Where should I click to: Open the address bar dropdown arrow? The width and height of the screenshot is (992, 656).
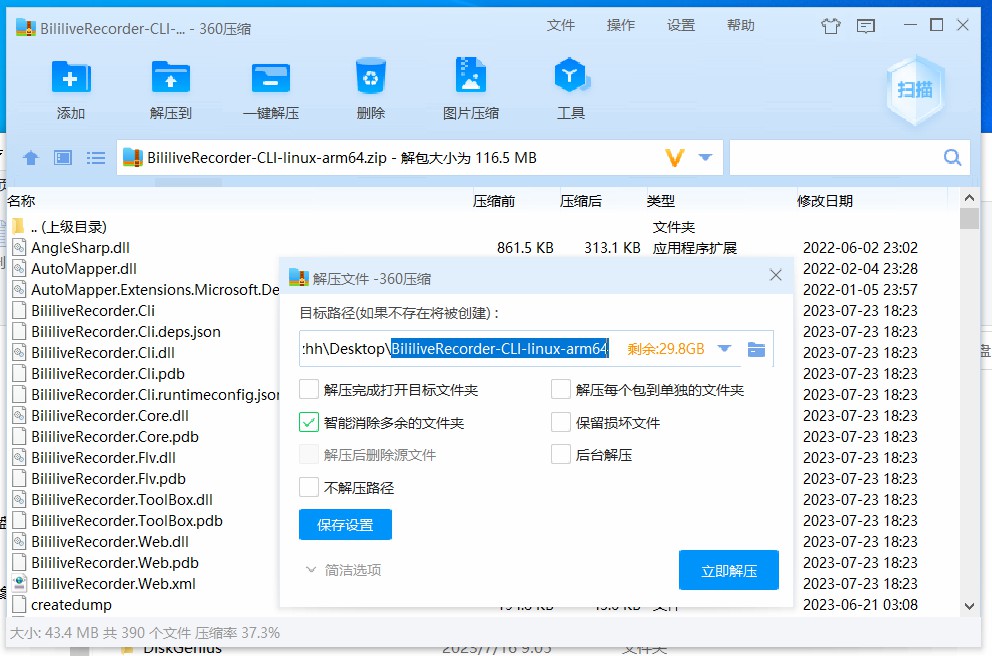705,158
